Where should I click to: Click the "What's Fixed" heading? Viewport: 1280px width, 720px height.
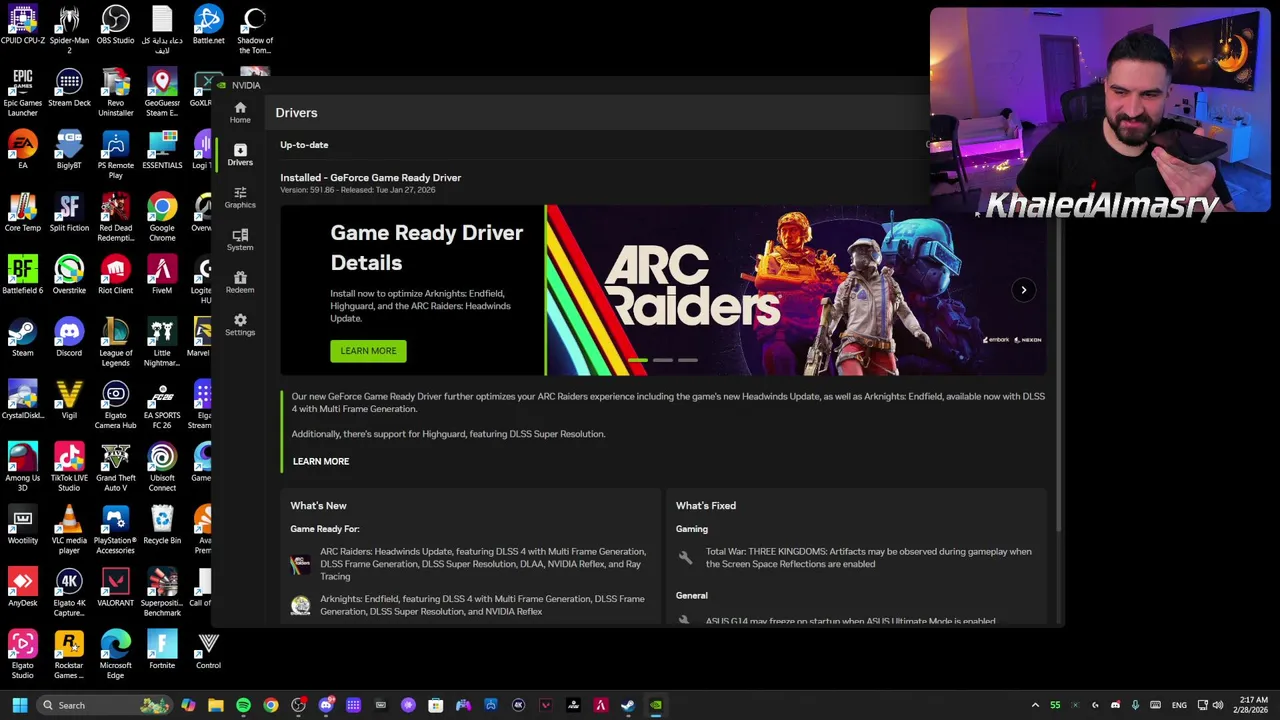[x=706, y=506]
